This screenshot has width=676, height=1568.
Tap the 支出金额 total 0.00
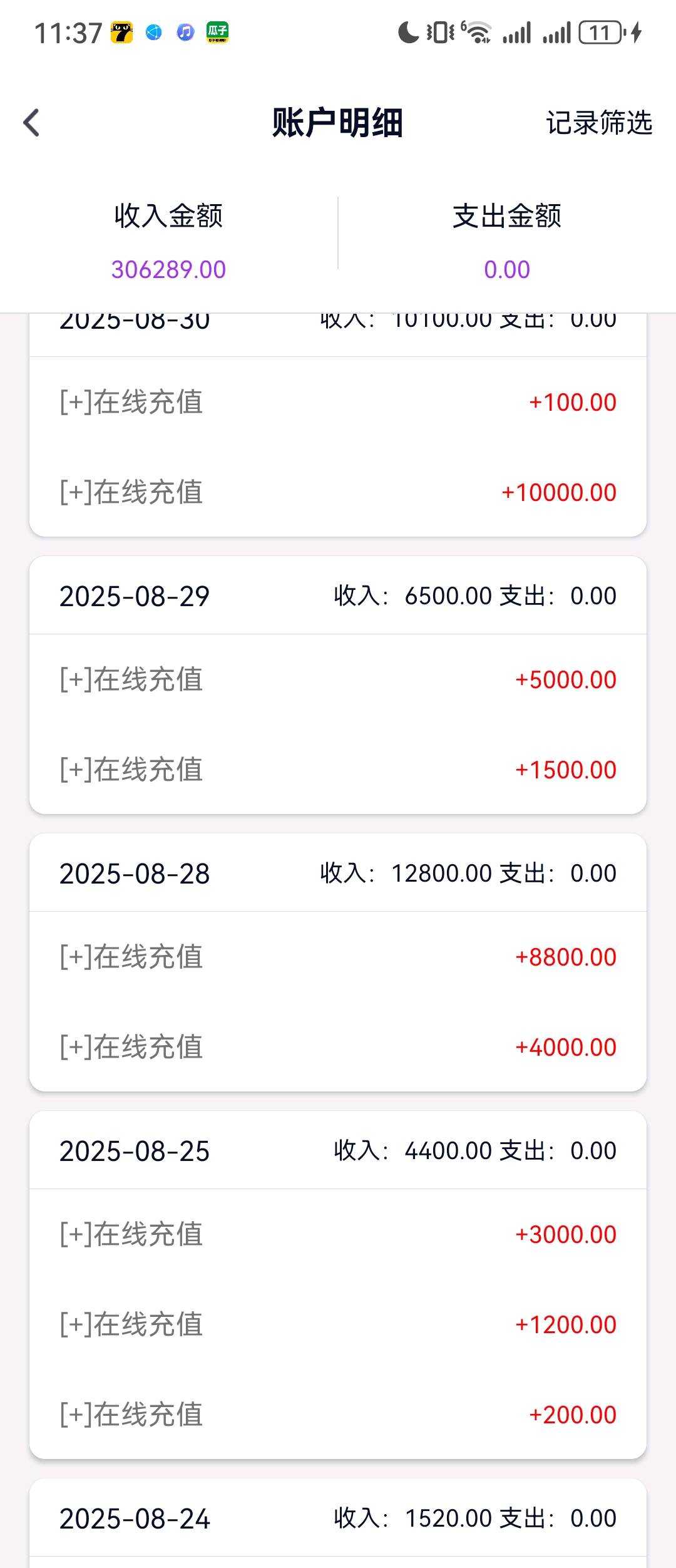pyautogui.click(x=506, y=270)
